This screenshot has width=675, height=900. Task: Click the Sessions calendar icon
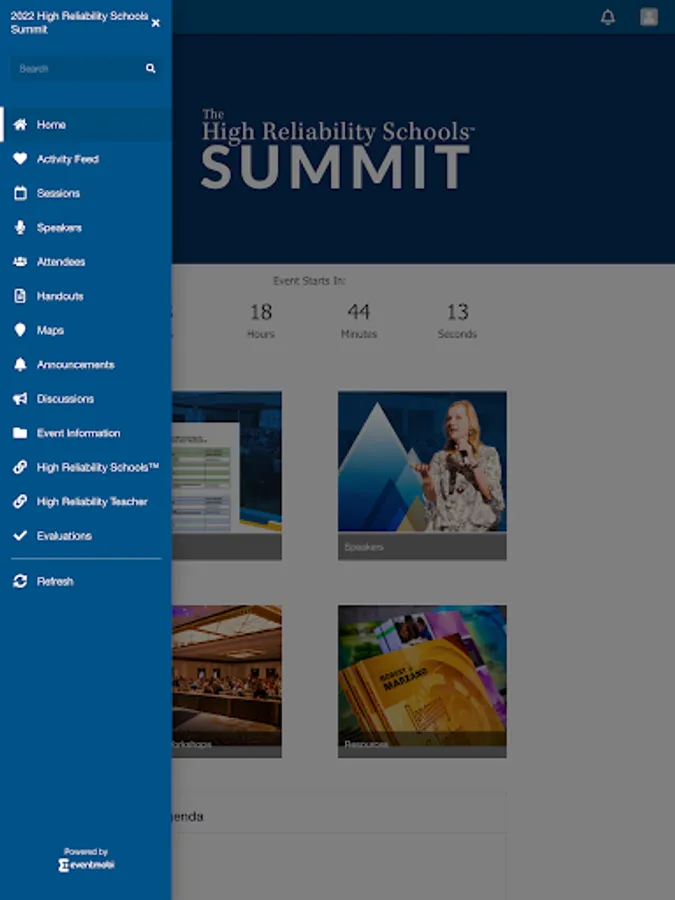click(20, 193)
